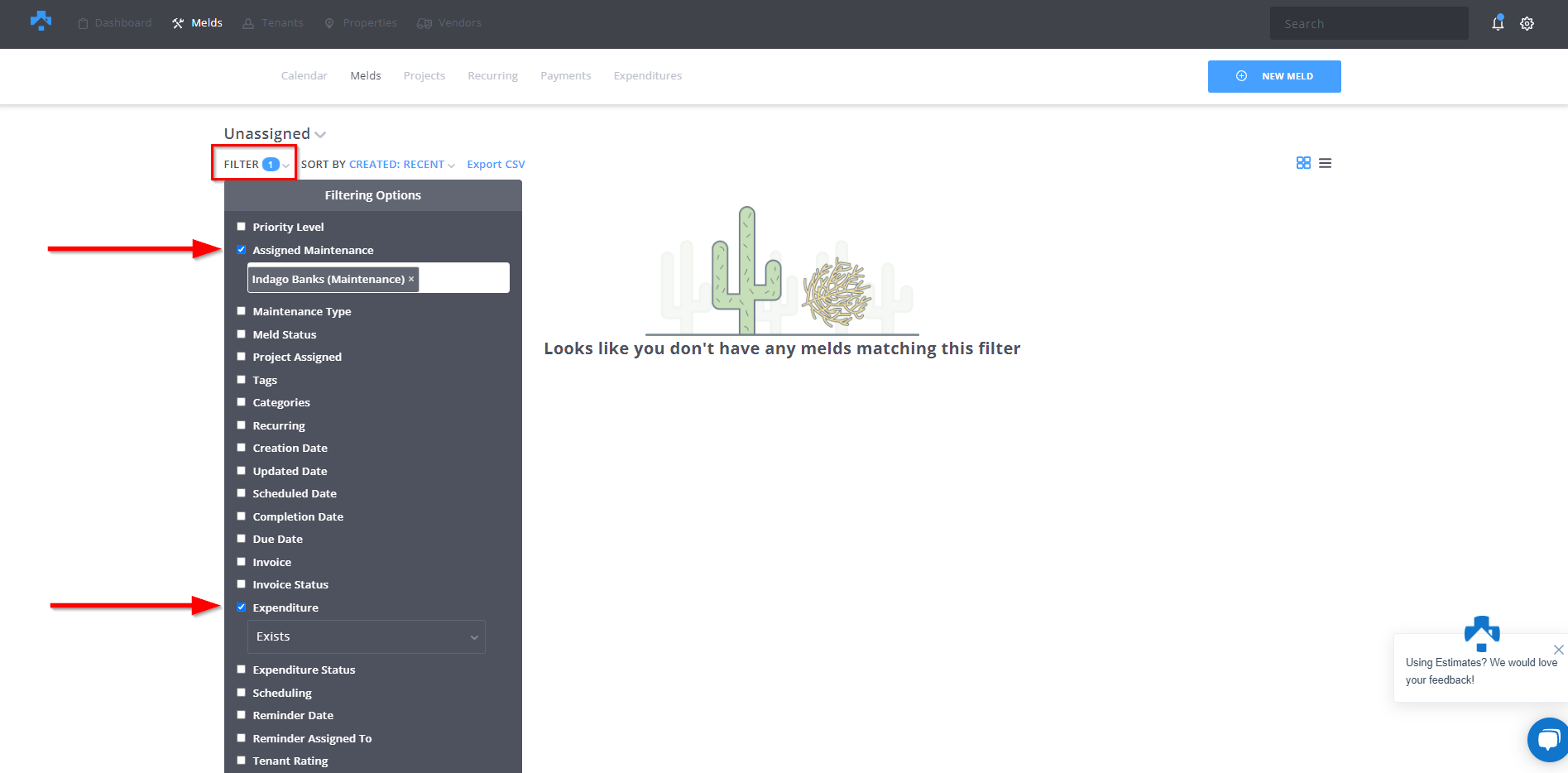1568x773 pixels.
Task: Check the Expenditure Status filter
Action: tap(242, 669)
